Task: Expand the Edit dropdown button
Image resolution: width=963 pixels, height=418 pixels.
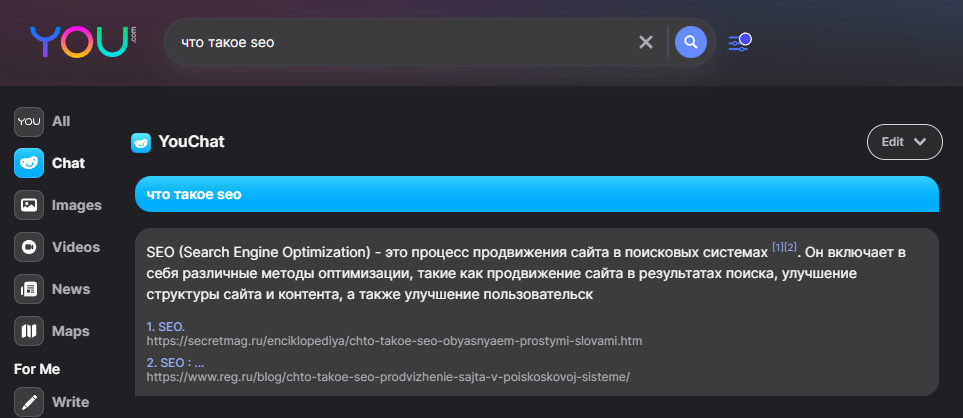Action: (904, 142)
